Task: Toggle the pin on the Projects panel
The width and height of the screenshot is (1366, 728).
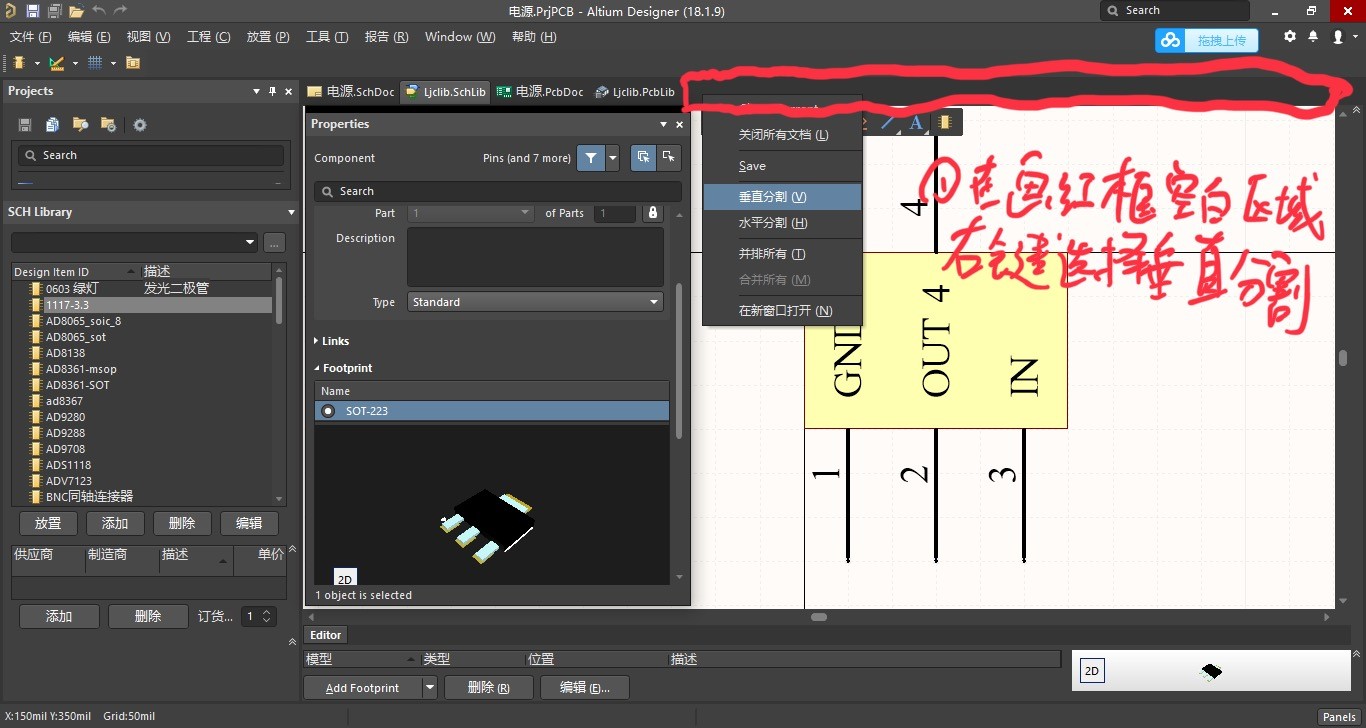Action: (x=272, y=91)
